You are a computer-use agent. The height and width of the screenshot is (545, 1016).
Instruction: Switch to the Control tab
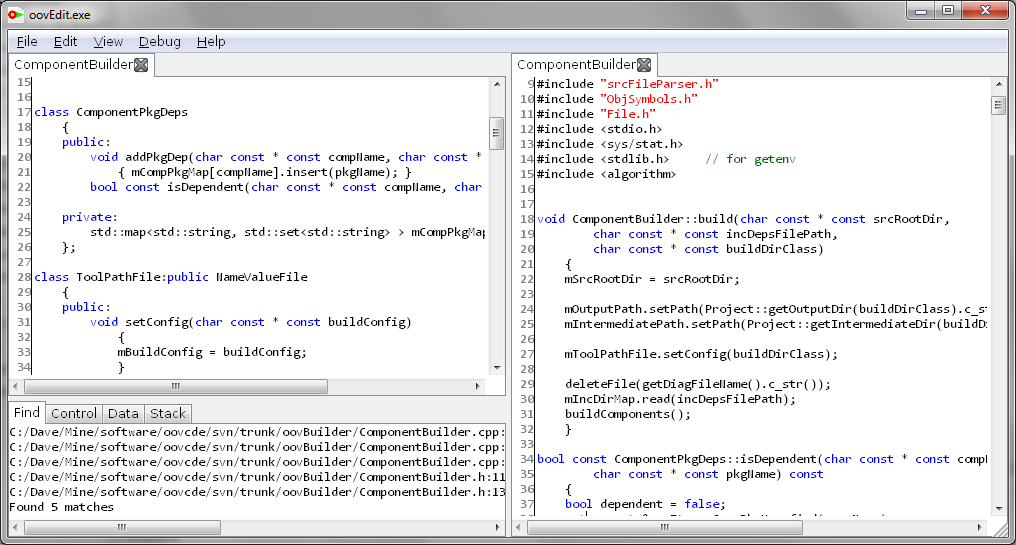(x=74, y=413)
